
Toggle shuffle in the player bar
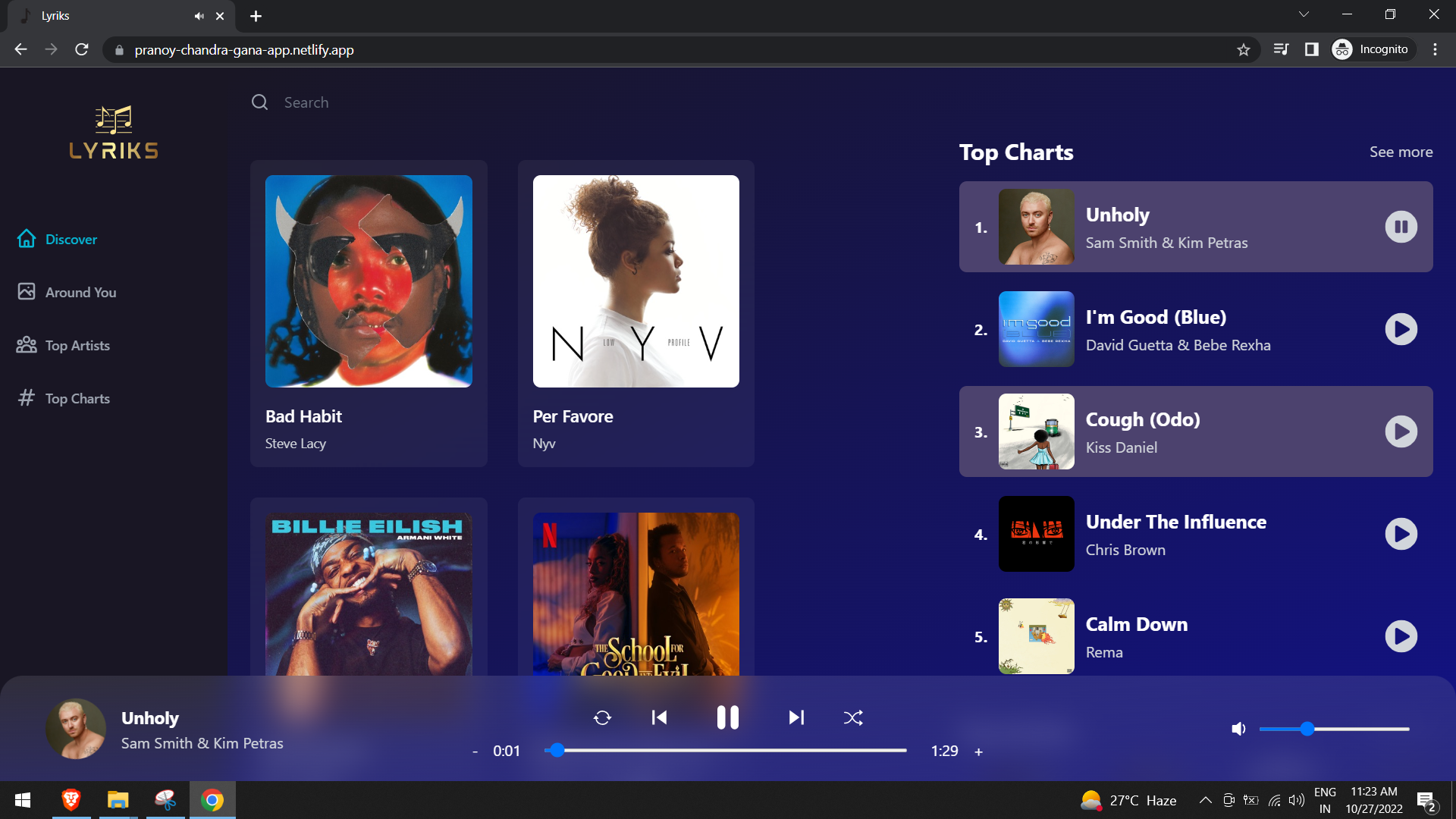coord(853,717)
